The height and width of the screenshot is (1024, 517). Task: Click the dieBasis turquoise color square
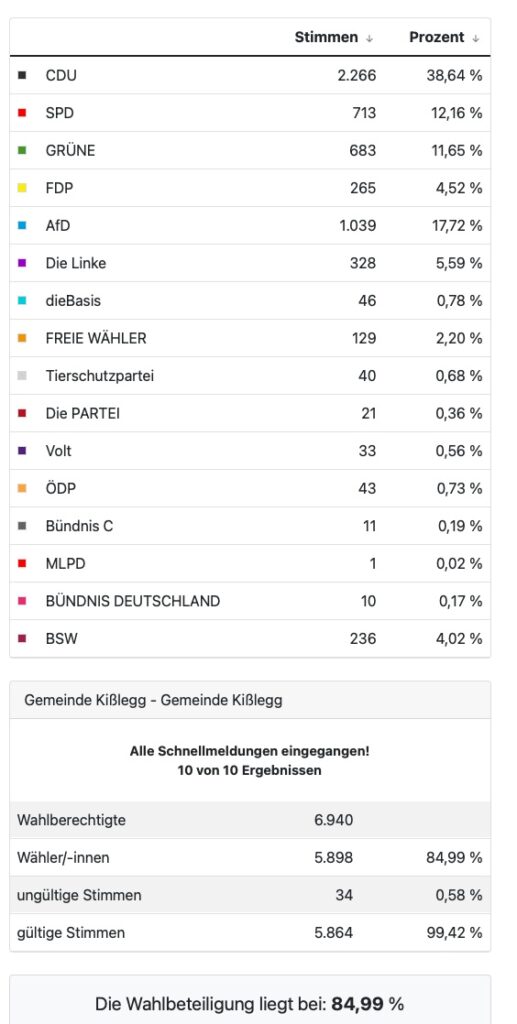(22, 301)
